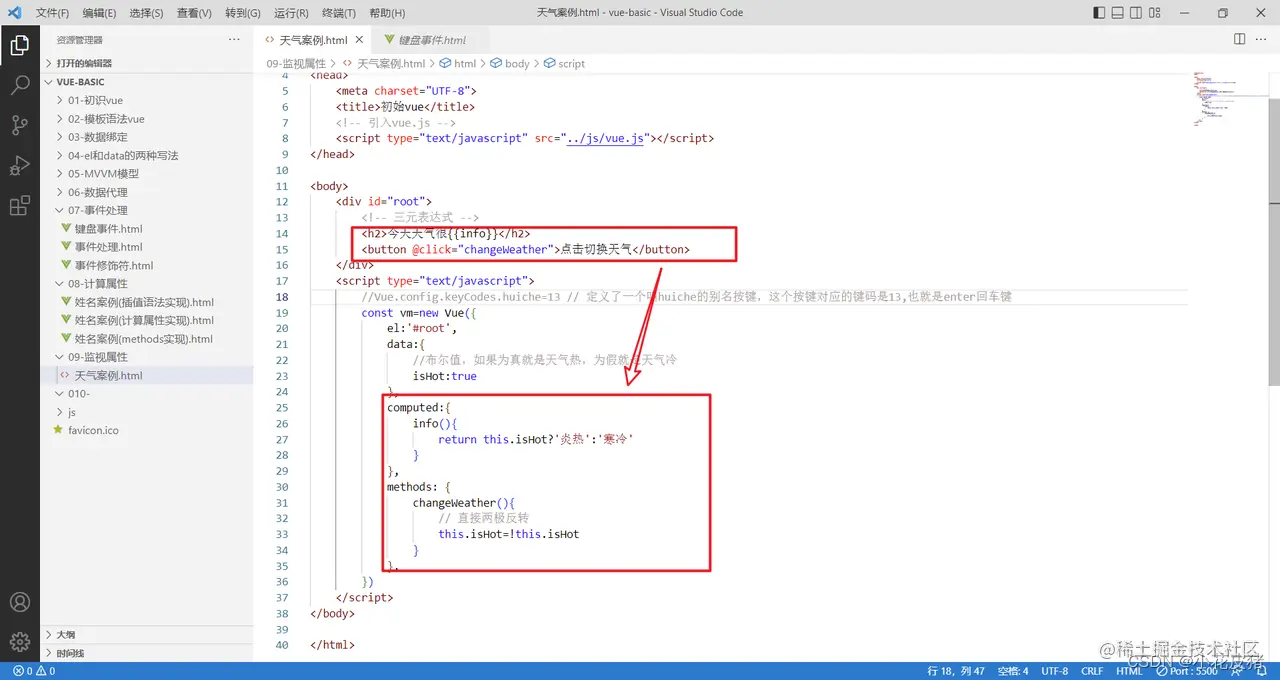
Task: Open 事件修饰符.html in file tree
Action: click(x=147, y=265)
